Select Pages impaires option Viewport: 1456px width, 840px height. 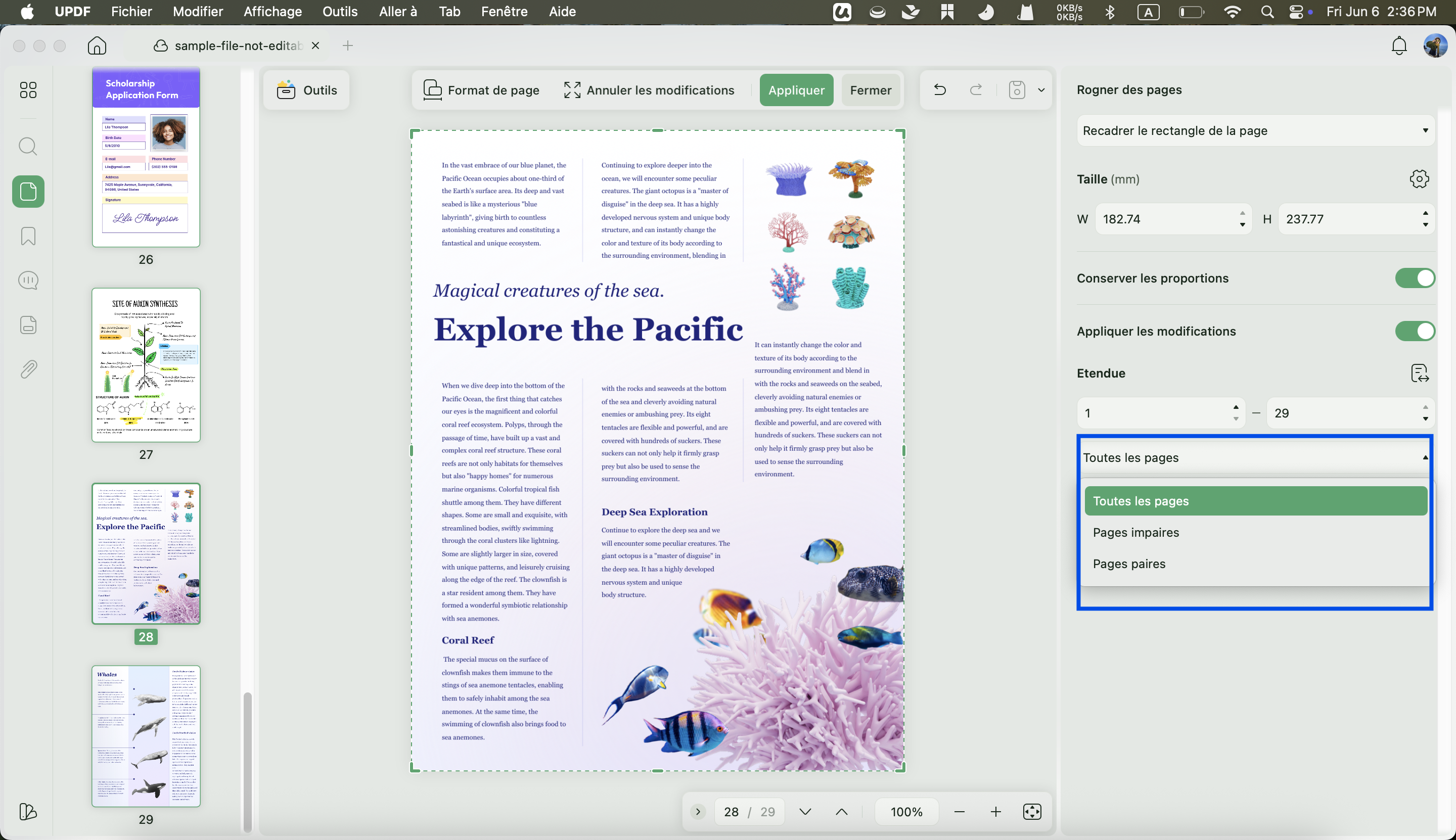(1256, 533)
